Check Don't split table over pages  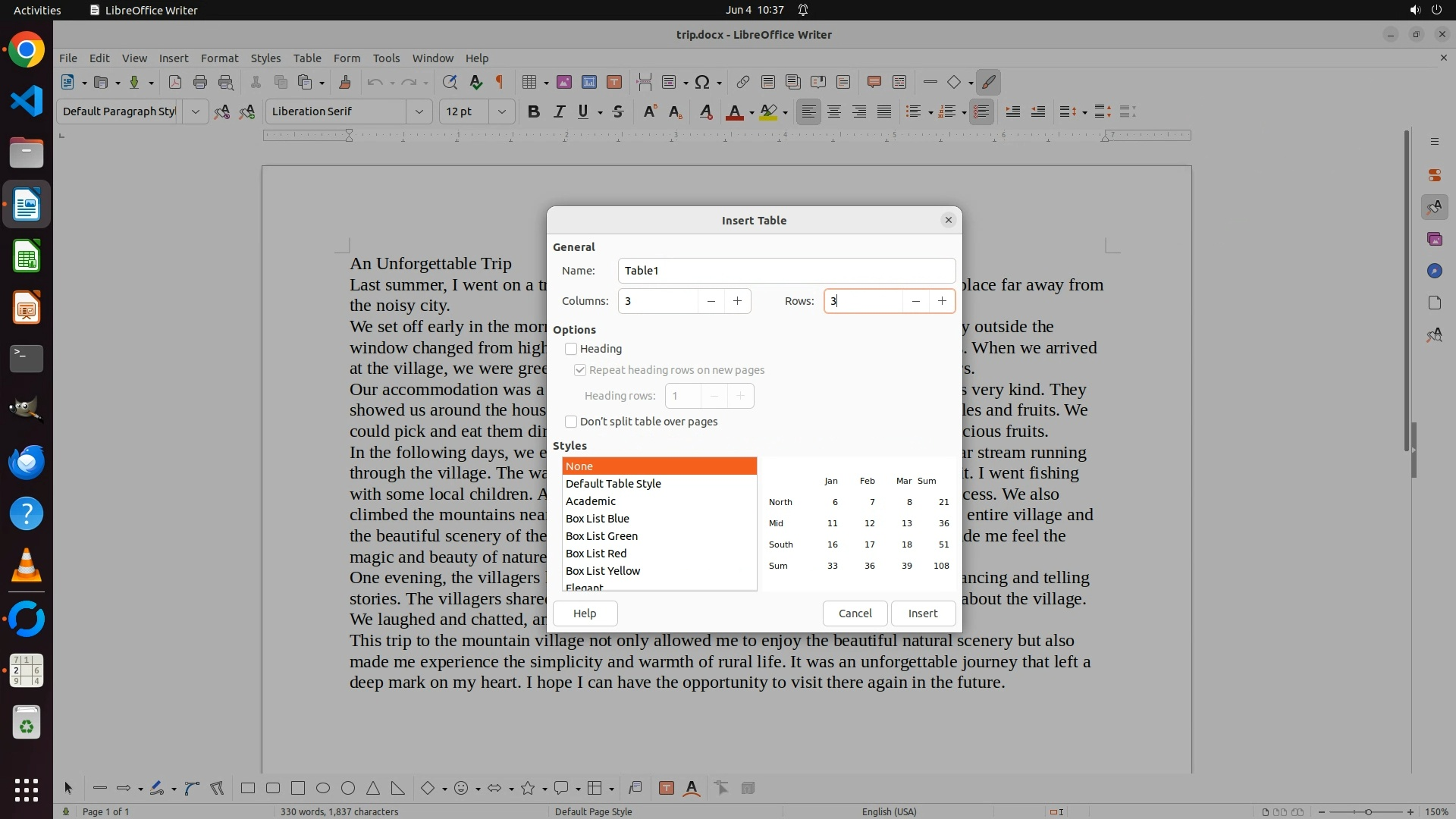pos(571,422)
